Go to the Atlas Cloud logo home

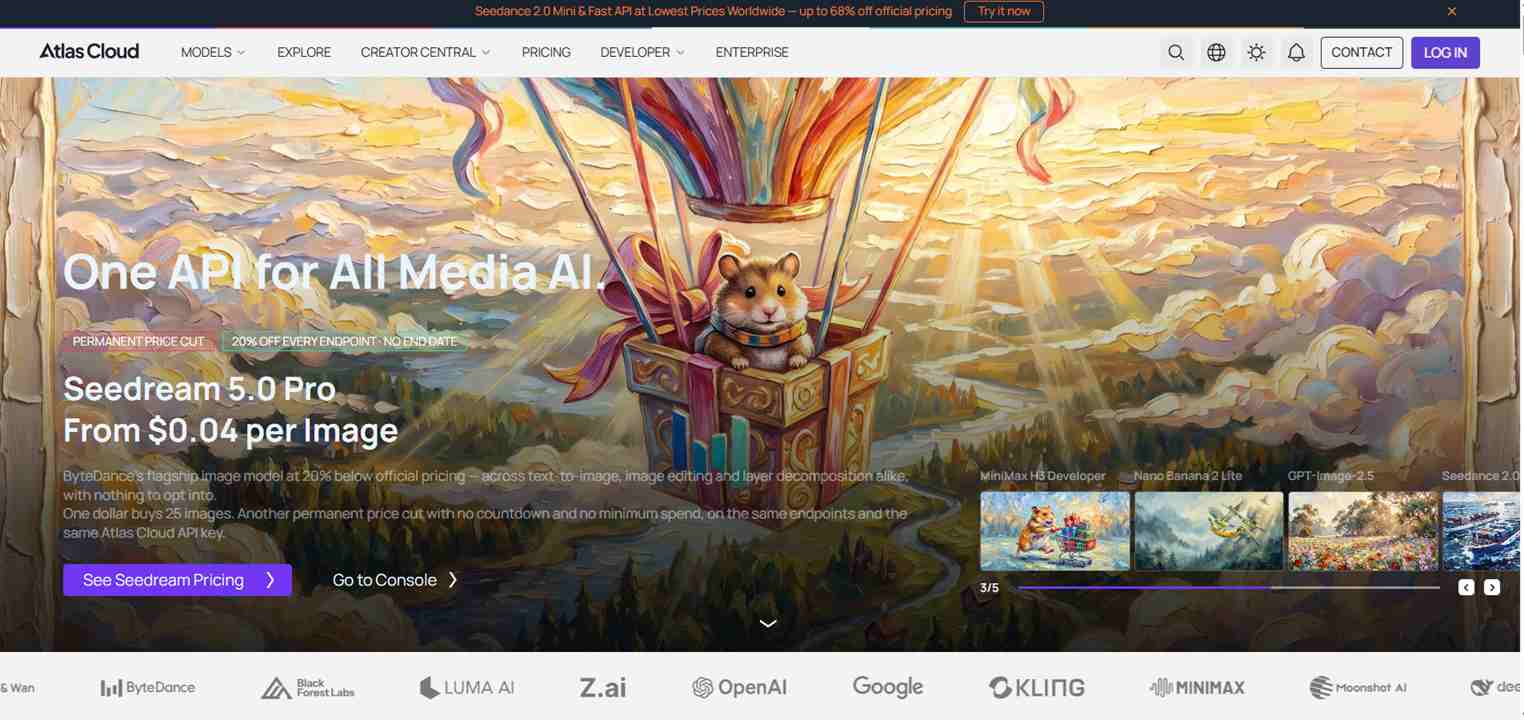(x=89, y=52)
